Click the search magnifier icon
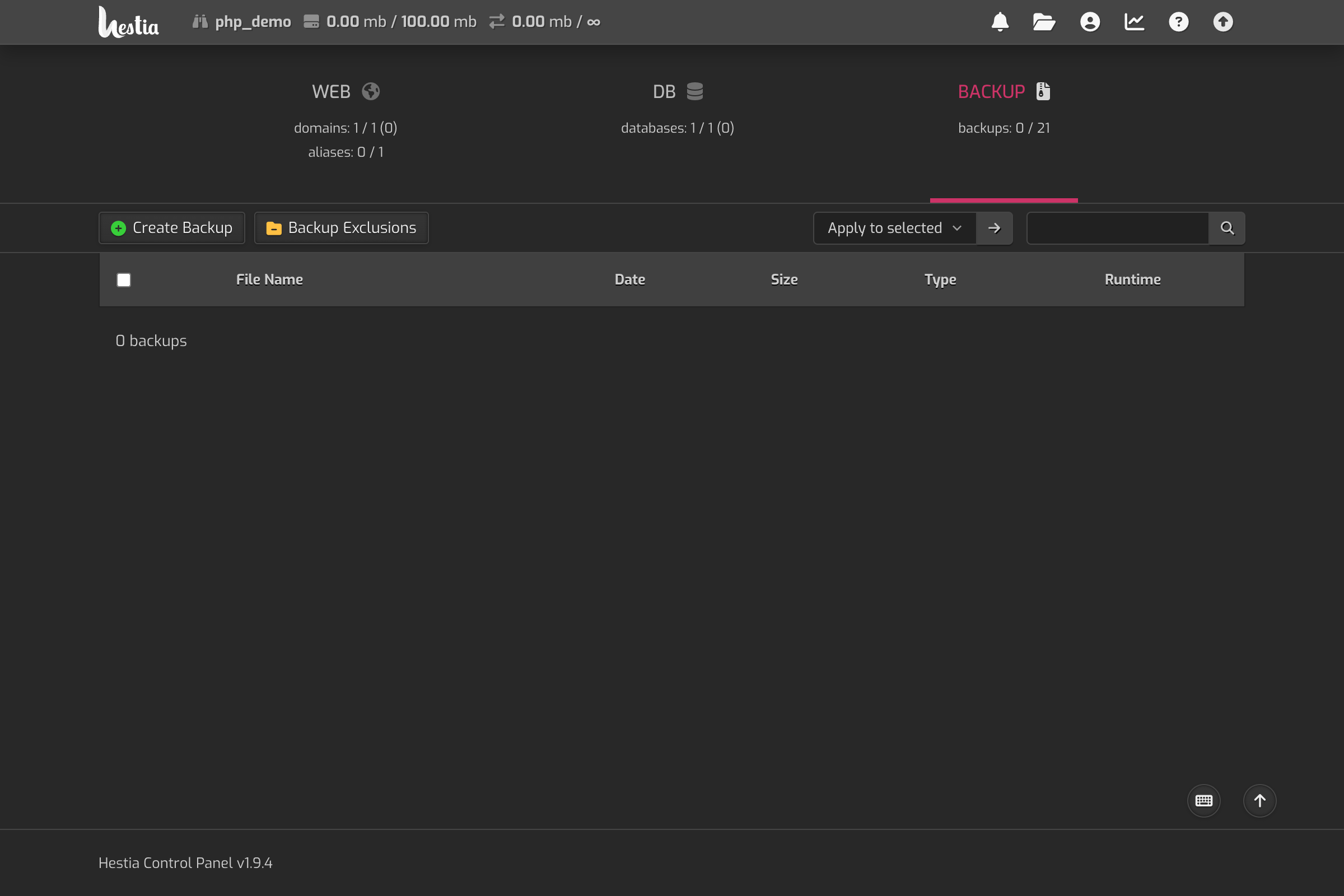1344x896 pixels. point(1227,228)
